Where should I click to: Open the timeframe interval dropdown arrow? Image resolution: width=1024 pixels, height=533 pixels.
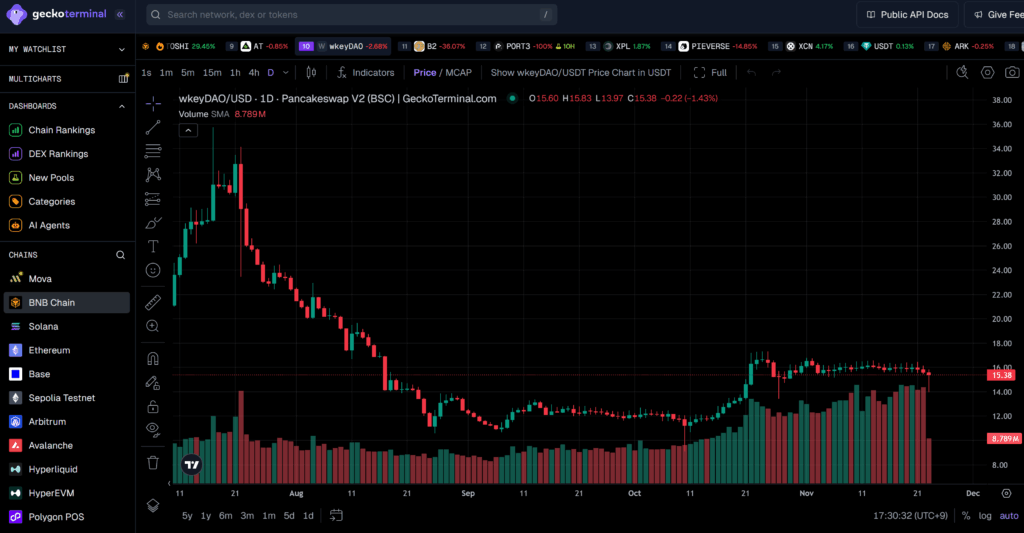point(285,72)
